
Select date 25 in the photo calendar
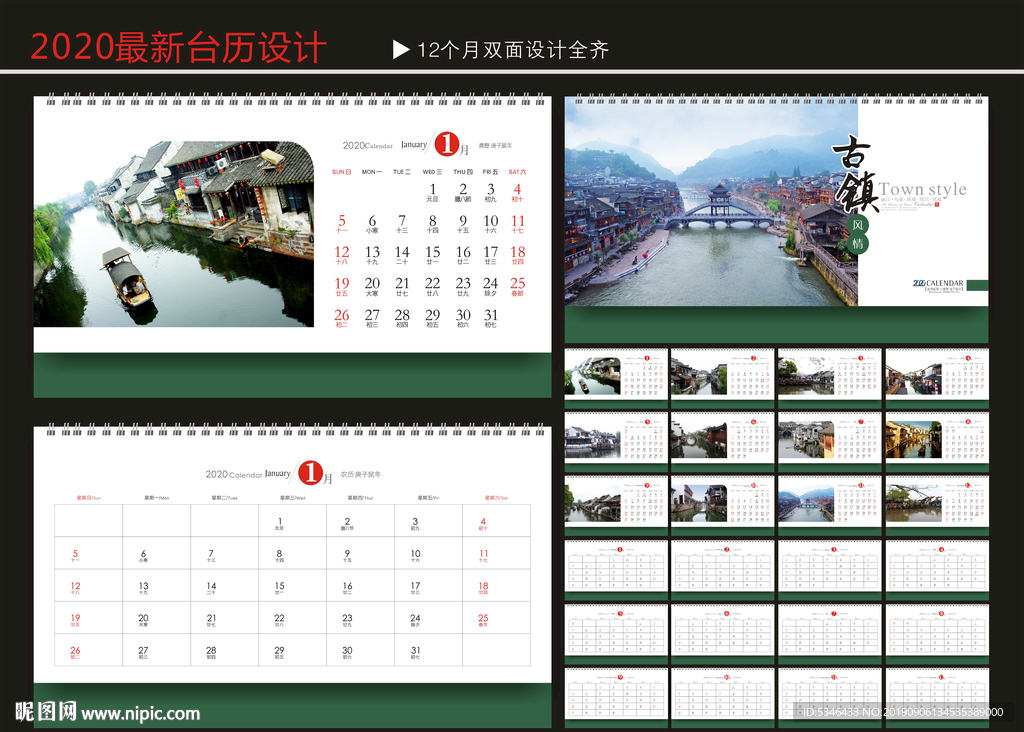pyautogui.click(x=517, y=285)
